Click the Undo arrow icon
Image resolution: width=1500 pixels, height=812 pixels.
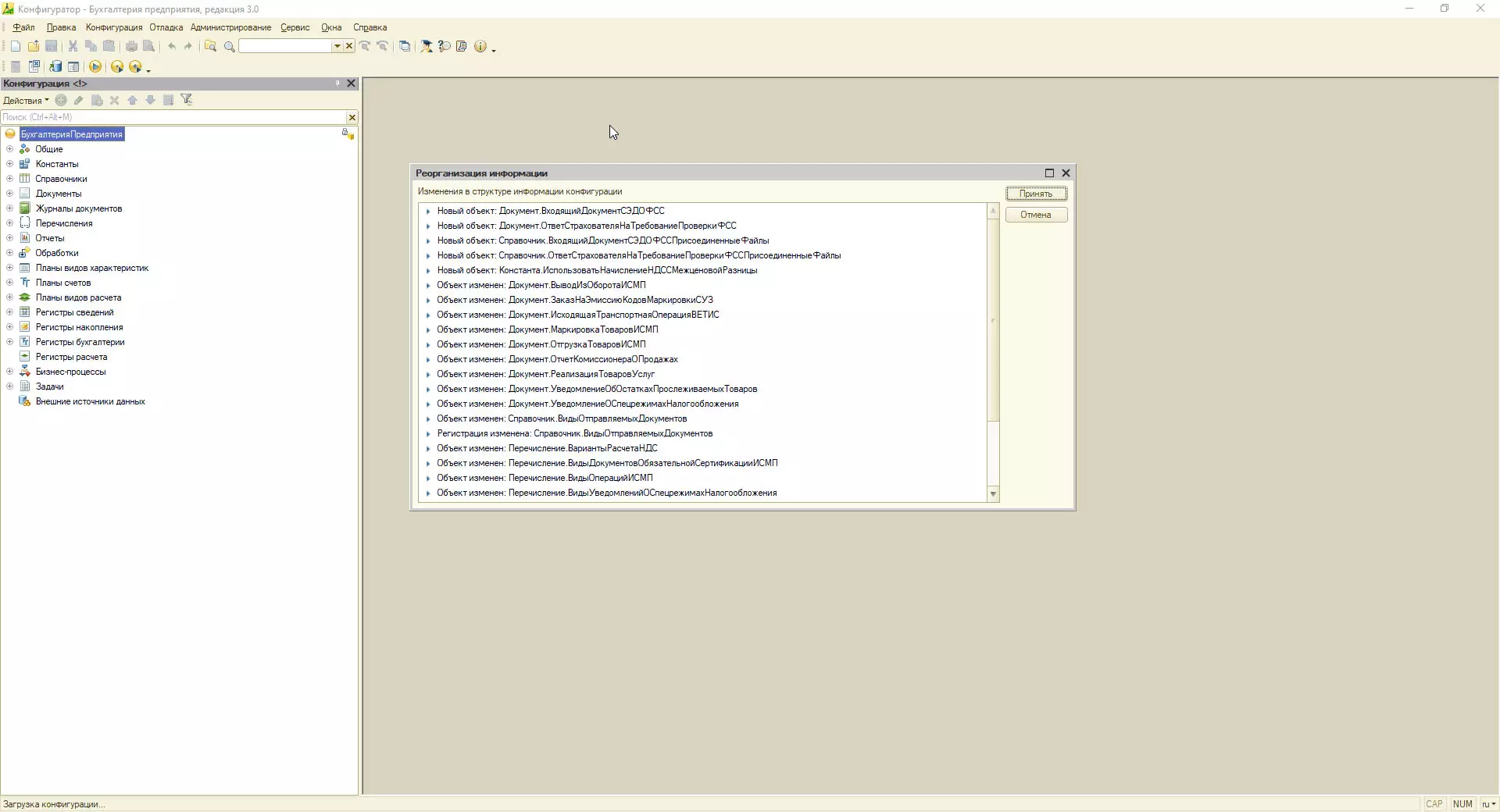(172, 47)
